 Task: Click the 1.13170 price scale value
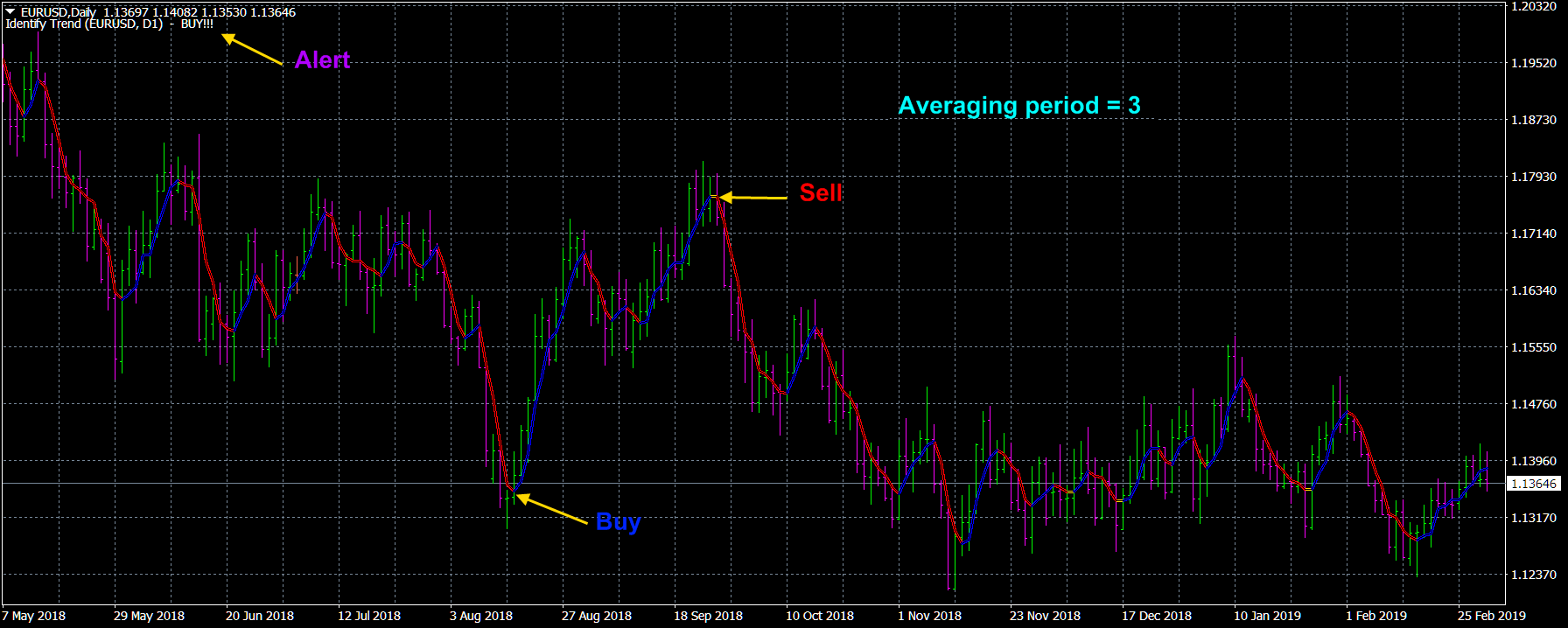(x=1535, y=518)
